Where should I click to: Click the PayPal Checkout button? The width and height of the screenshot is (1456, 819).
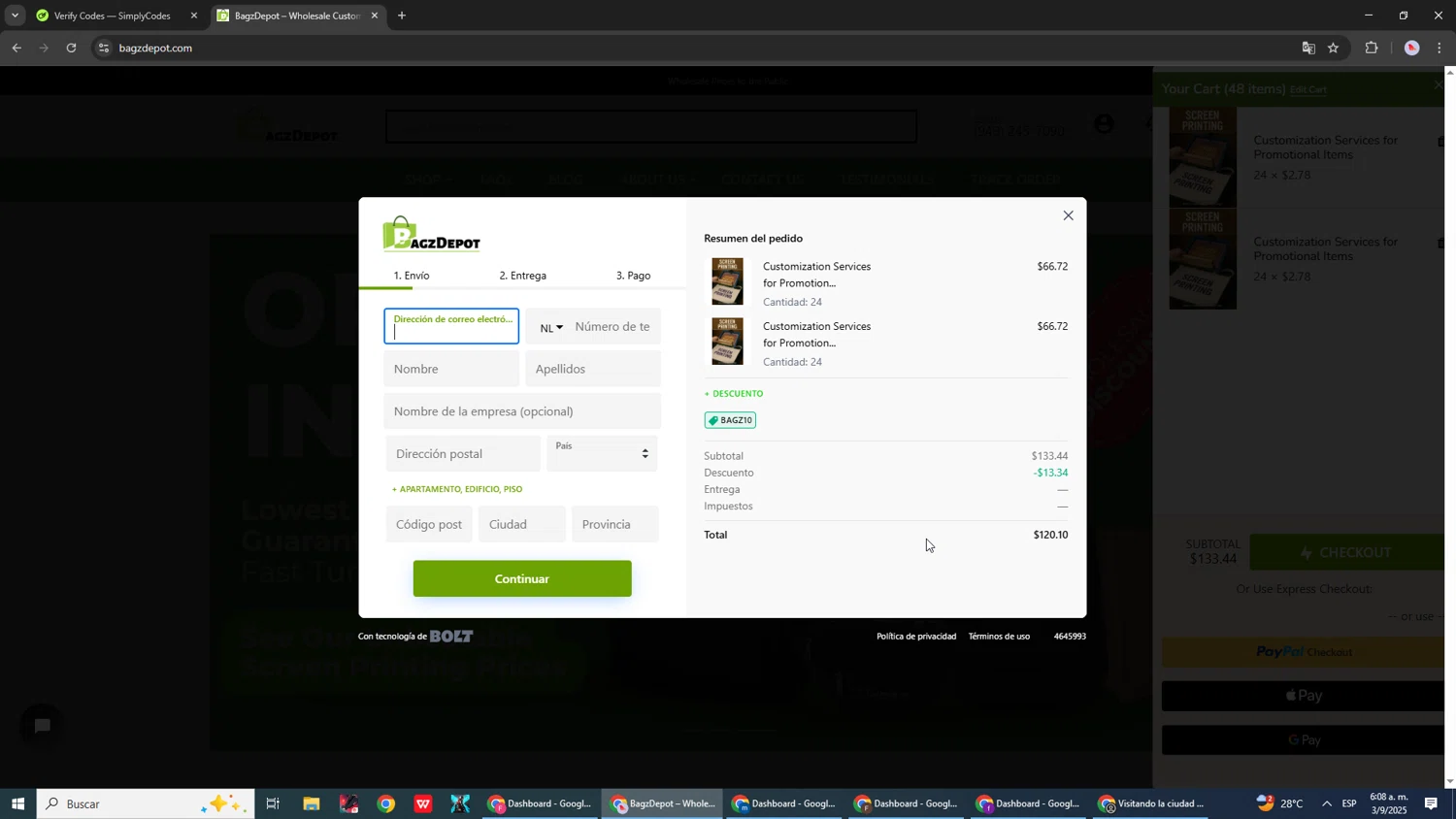[1303, 652]
